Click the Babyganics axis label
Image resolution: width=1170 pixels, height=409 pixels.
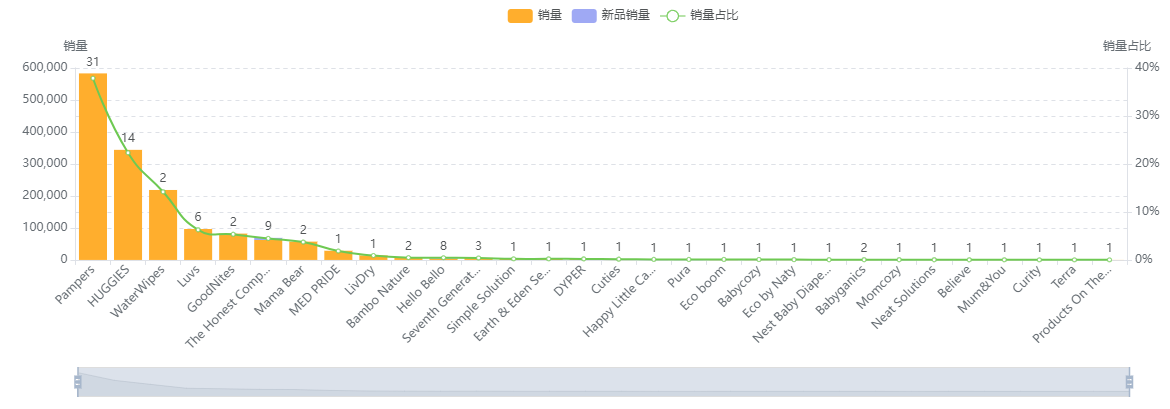pos(842,290)
